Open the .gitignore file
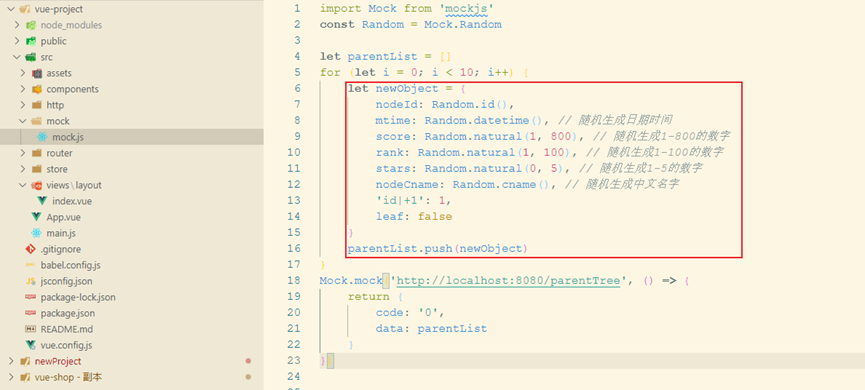Viewport: 865px width, 390px height. [x=60, y=249]
